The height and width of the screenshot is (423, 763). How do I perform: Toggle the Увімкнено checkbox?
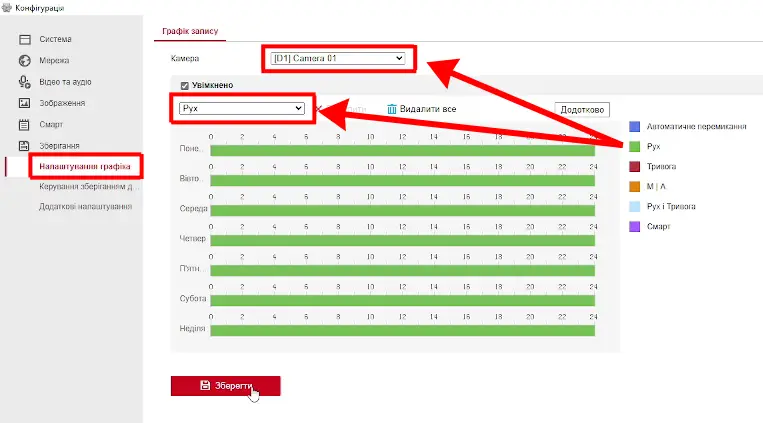(x=185, y=86)
